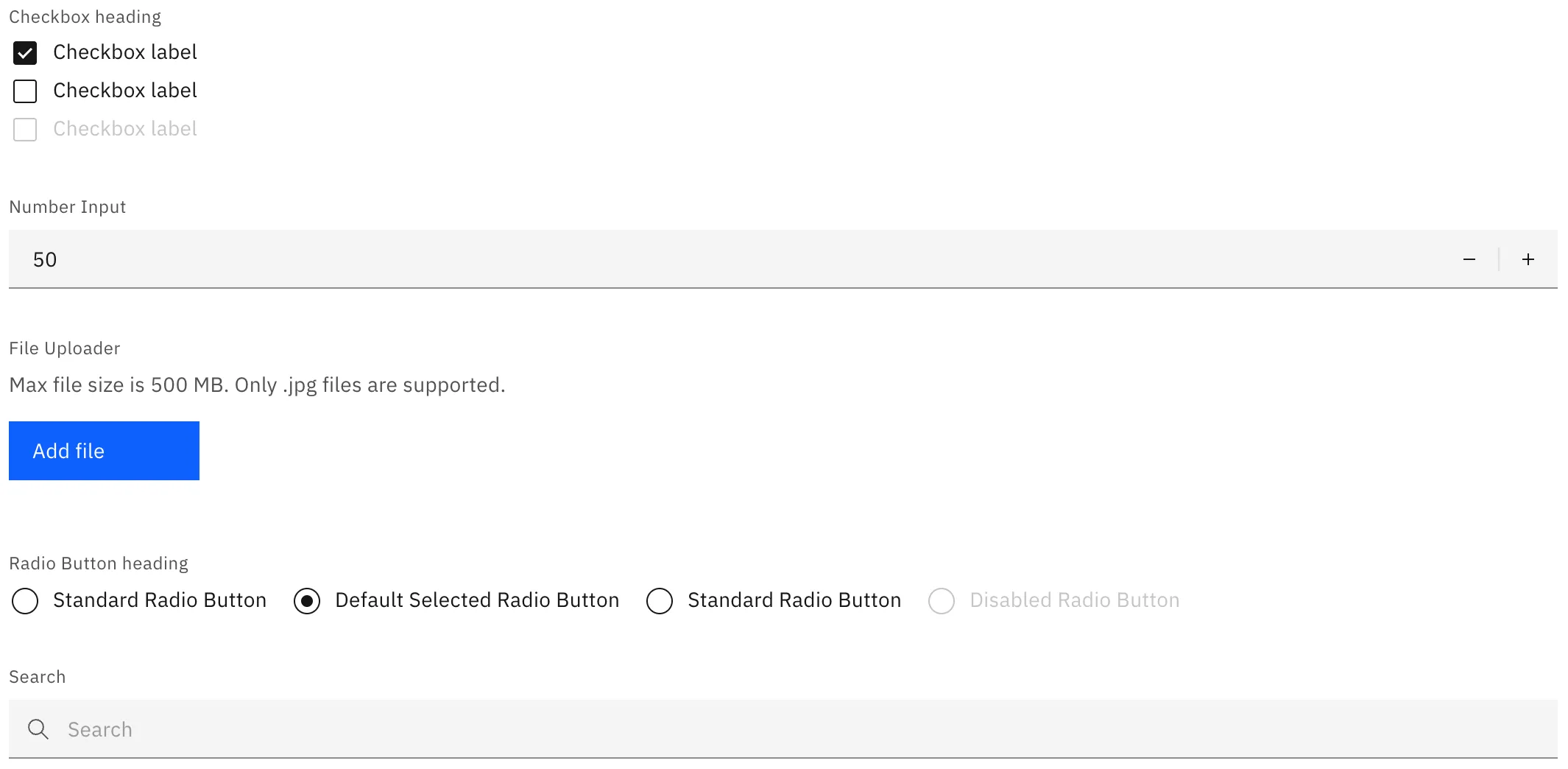The width and height of the screenshot is (1568, 769).
Task: Click the greyed-out disabled checkbox box
Action: 25,130
